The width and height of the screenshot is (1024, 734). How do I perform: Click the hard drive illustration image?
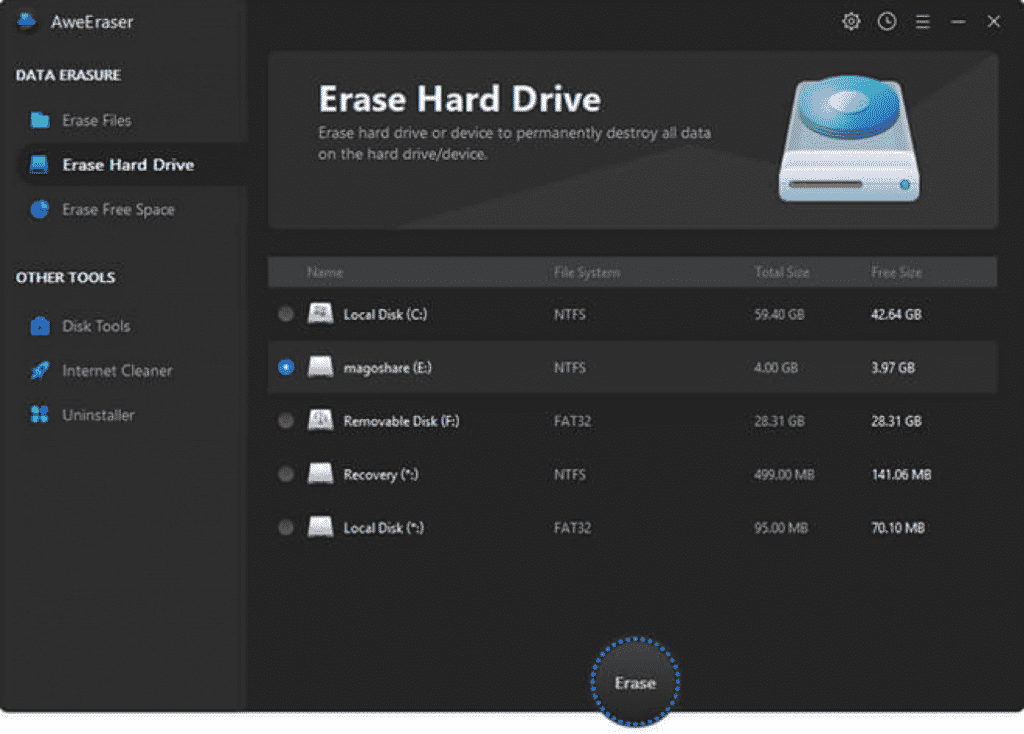(849, 140)
